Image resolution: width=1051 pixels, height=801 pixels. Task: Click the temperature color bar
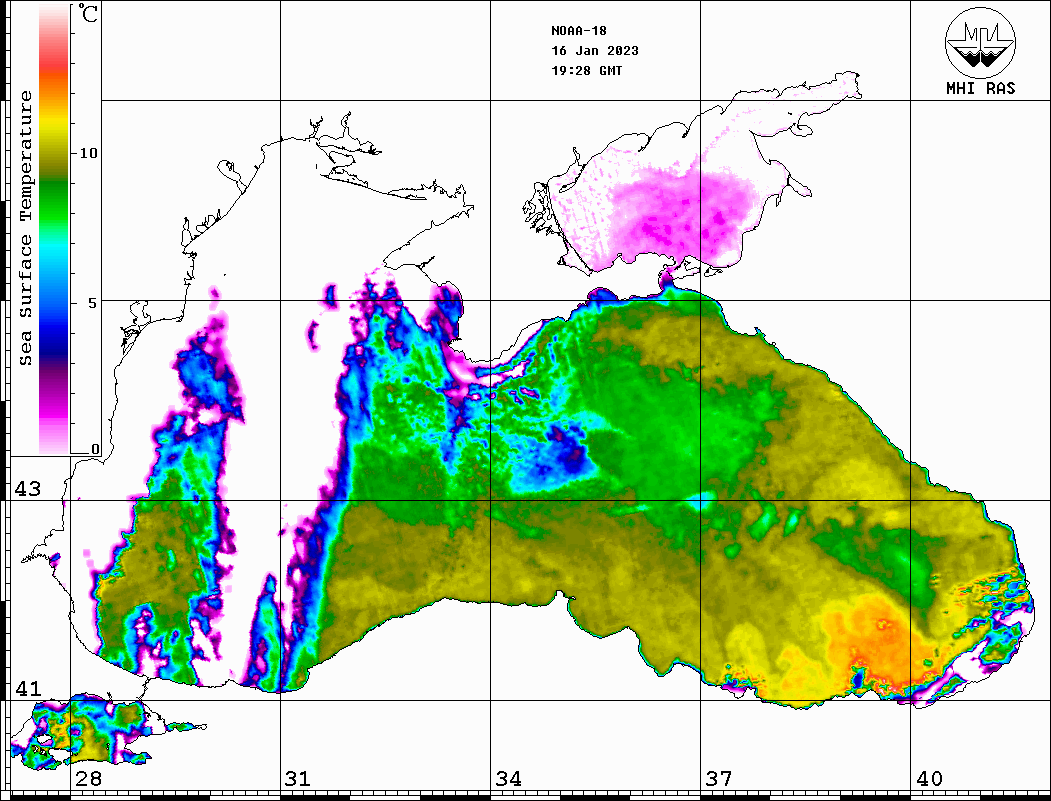point(54,229)
